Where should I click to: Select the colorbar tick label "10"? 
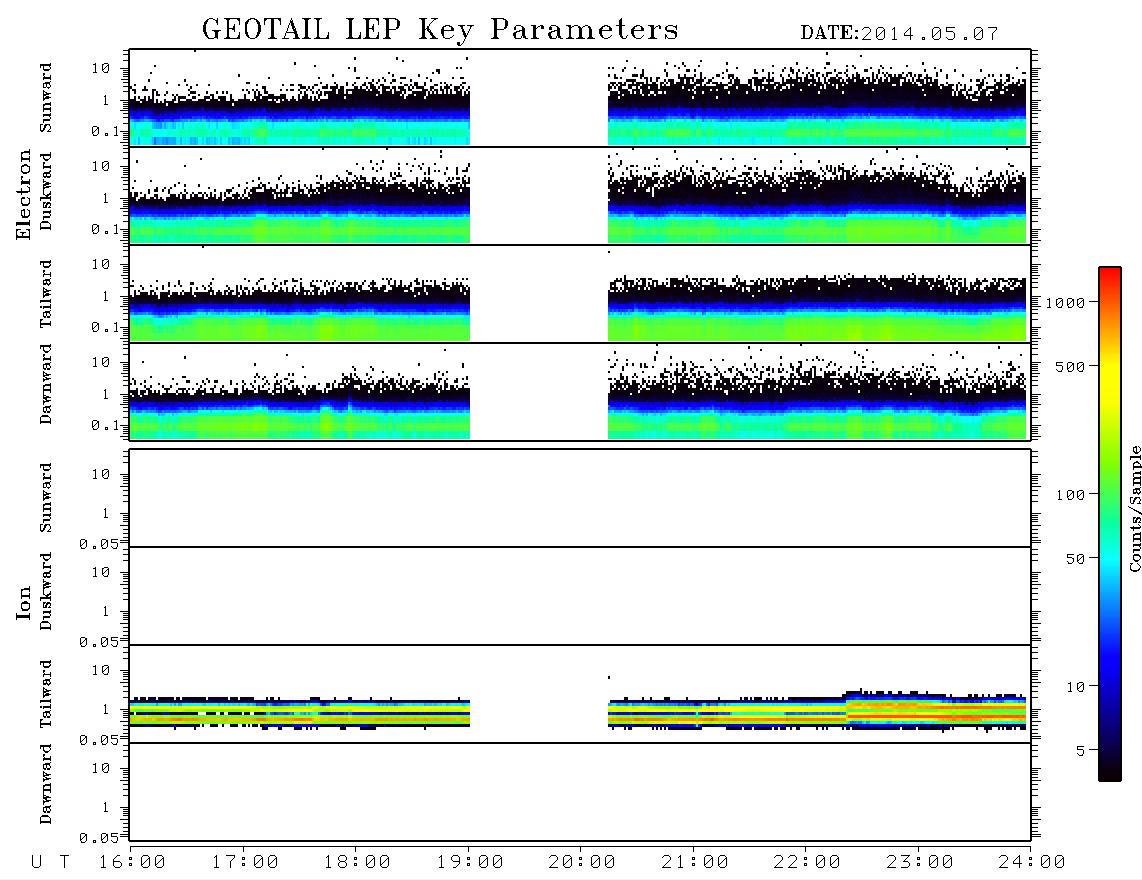click(1075, 687)
